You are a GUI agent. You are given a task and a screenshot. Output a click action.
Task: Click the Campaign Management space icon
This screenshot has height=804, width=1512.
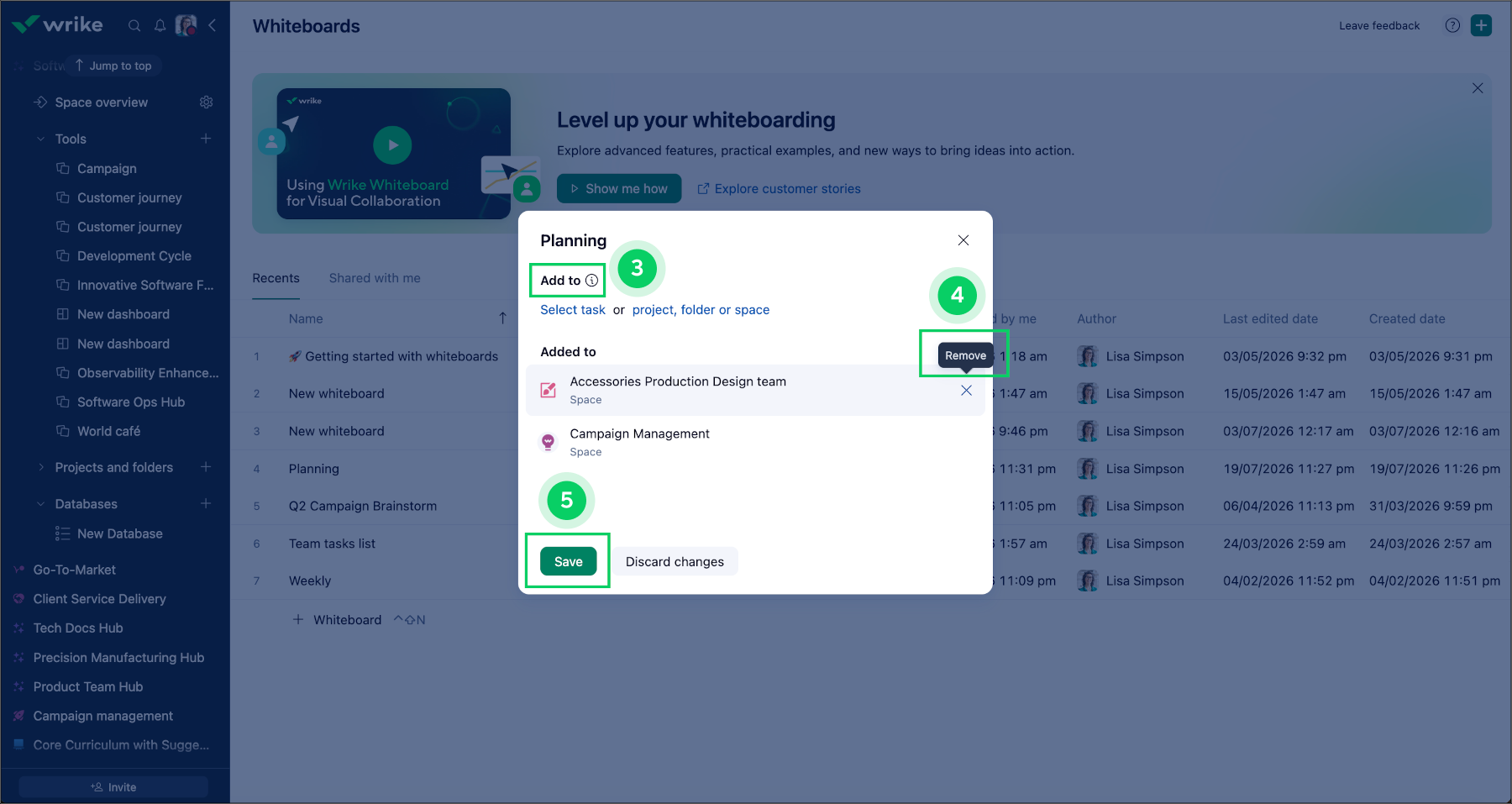click(x=549, y=442)
